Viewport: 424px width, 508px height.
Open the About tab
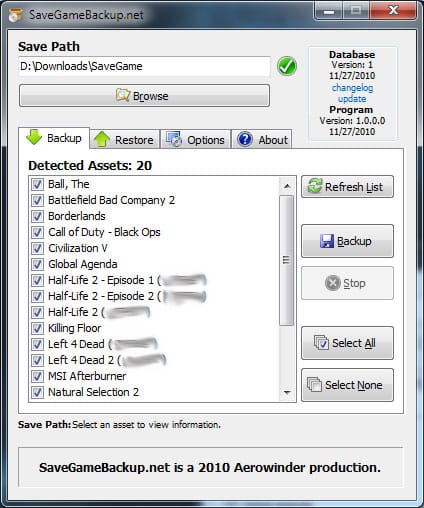[262, 139]
